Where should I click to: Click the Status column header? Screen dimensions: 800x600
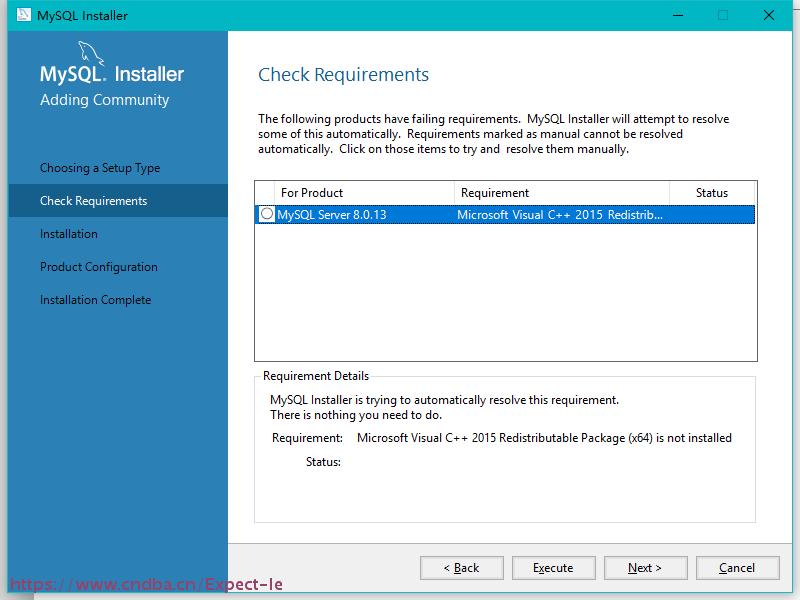coord(712,193)
